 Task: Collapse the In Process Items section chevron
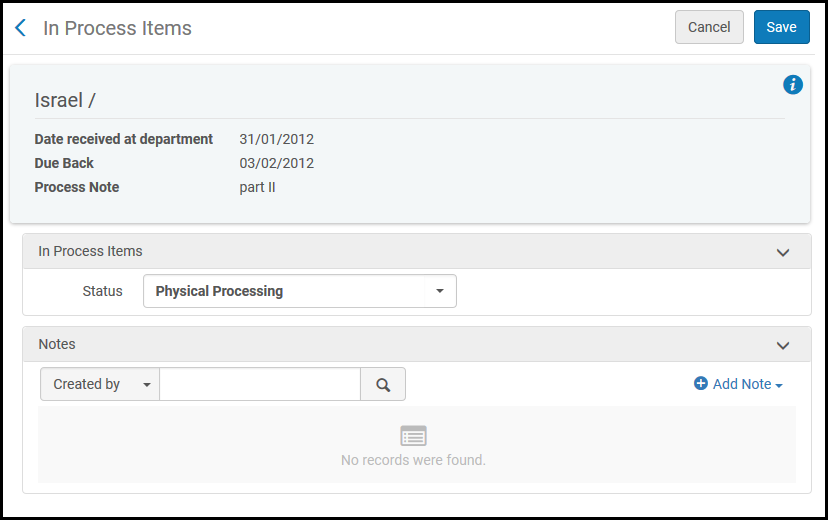click(783, 252)
